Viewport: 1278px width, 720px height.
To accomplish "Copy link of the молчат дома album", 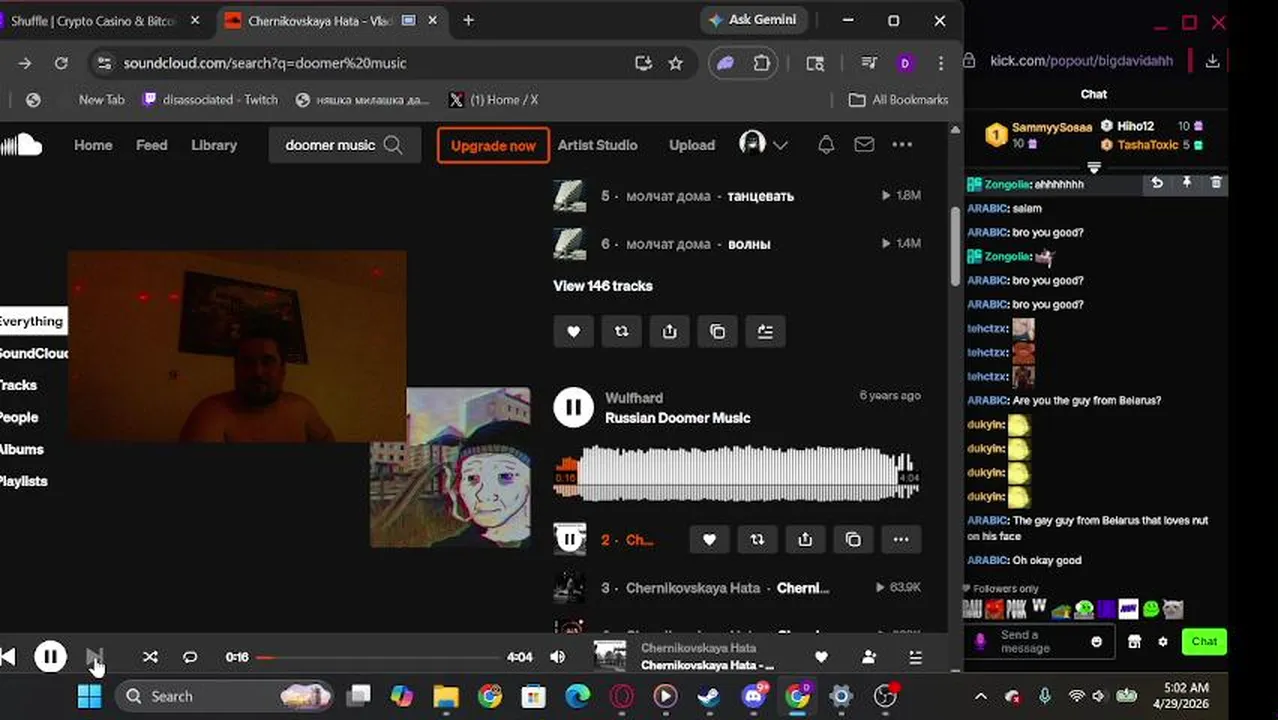I will tap(718, 332).
